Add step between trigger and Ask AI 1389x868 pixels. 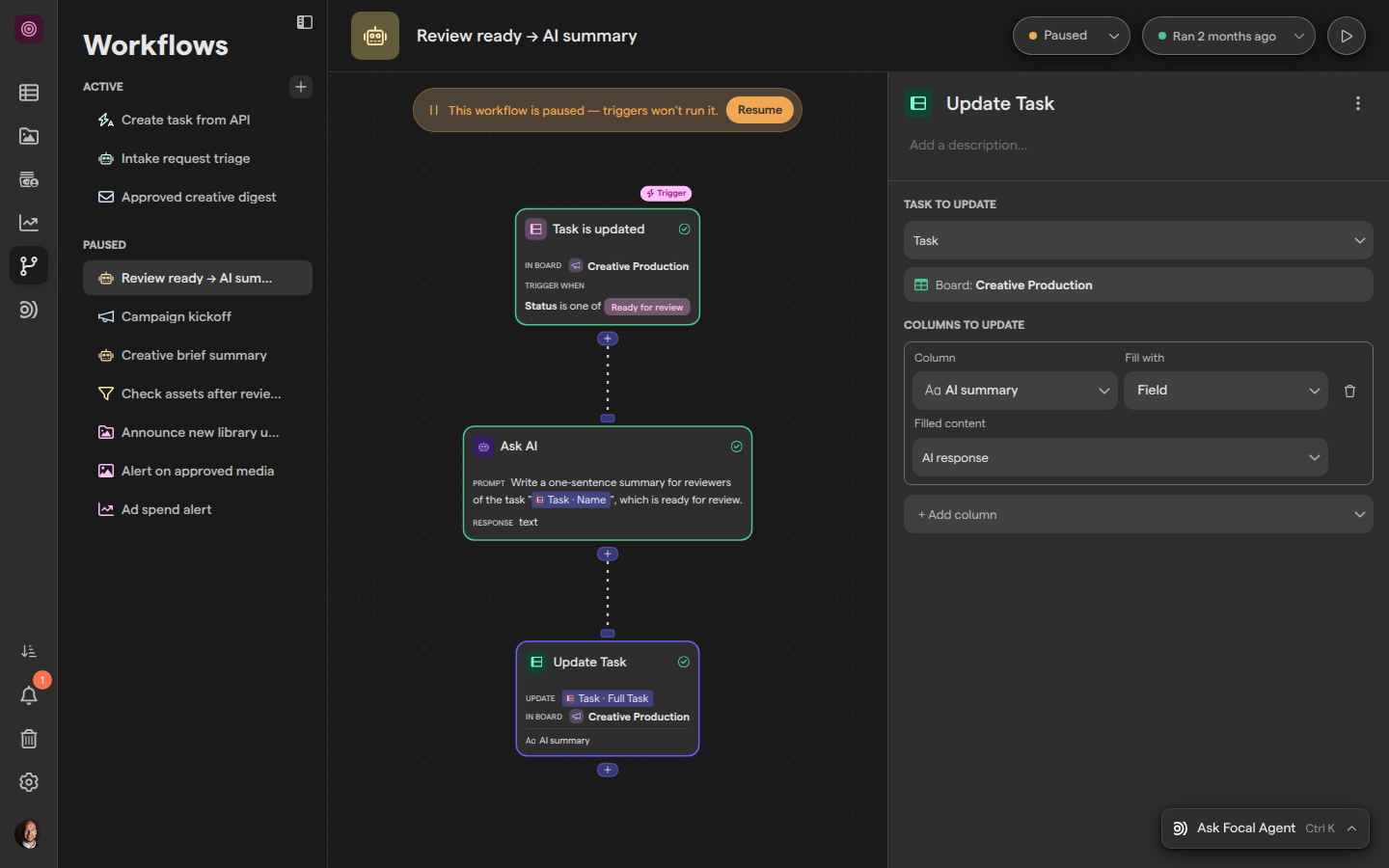click(608, 339)
